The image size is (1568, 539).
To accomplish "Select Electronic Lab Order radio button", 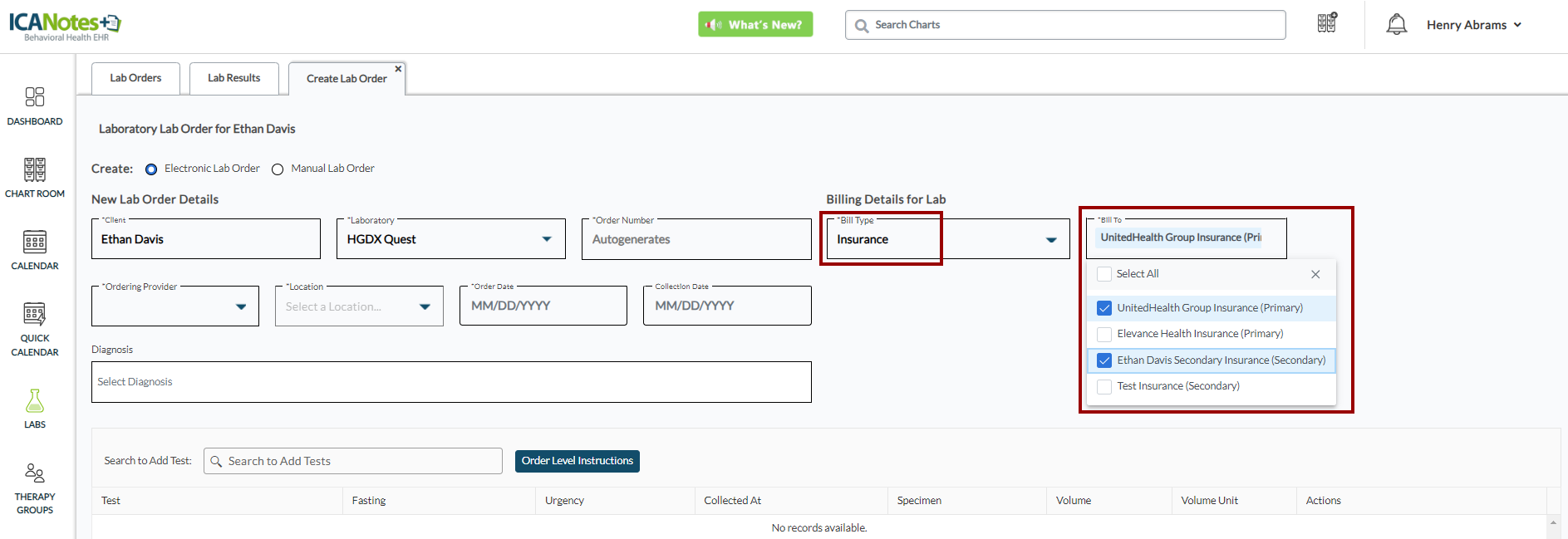I will click(151, 169).
